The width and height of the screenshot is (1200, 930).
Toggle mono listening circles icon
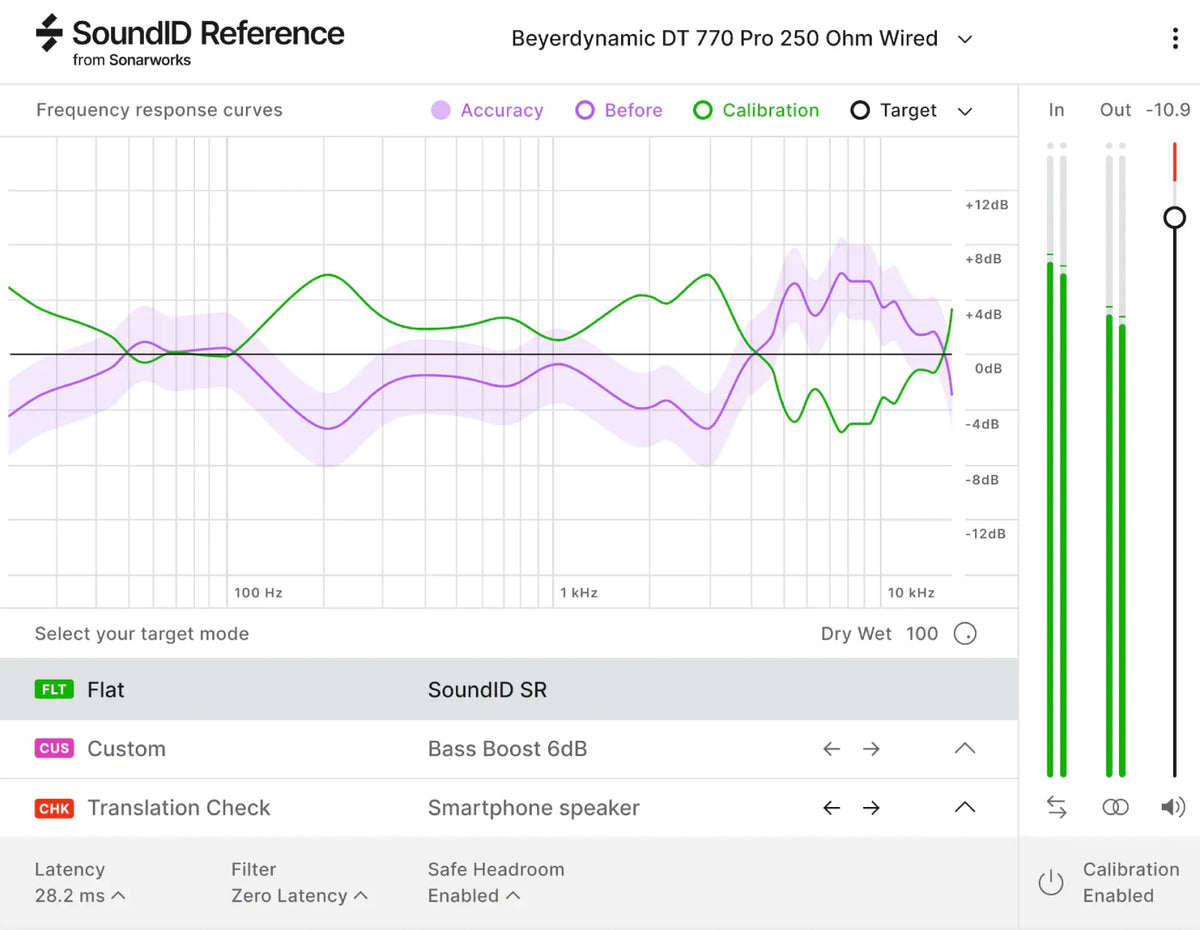1115,807
